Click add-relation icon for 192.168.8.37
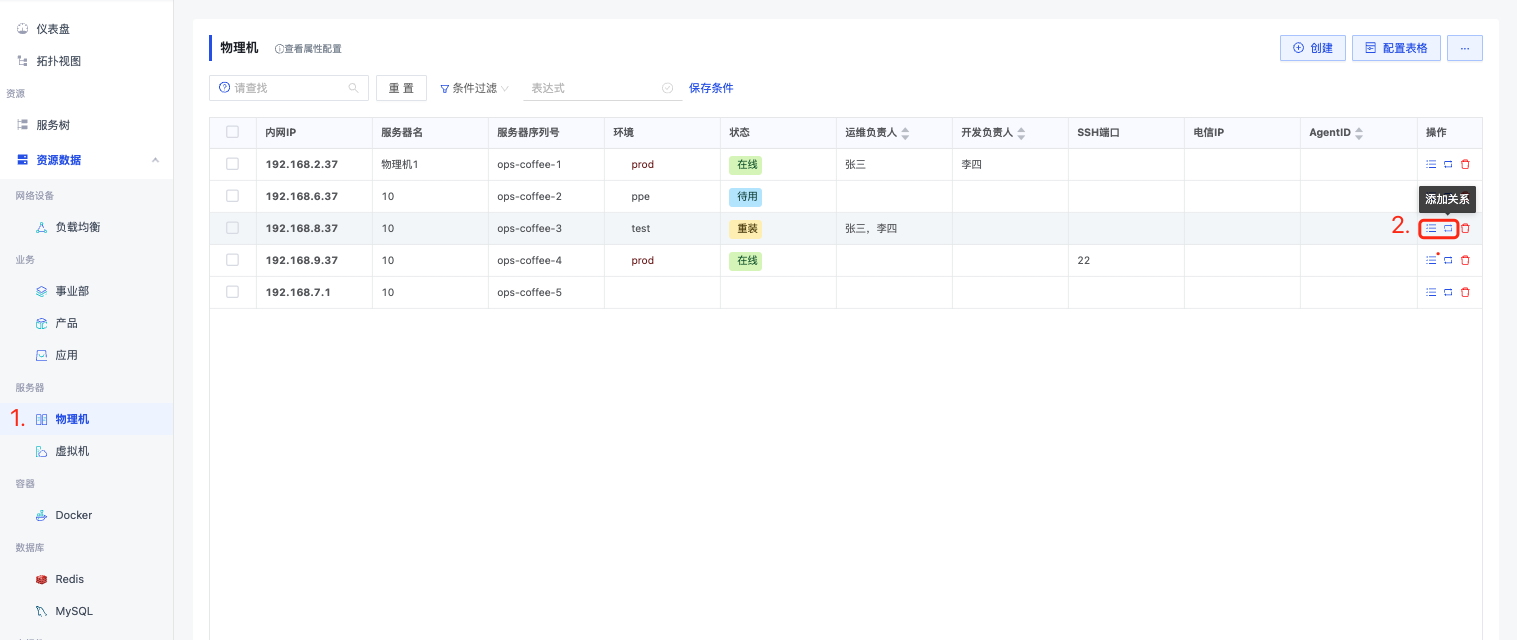The image size is (1517, 640). tap(1448, 229)
